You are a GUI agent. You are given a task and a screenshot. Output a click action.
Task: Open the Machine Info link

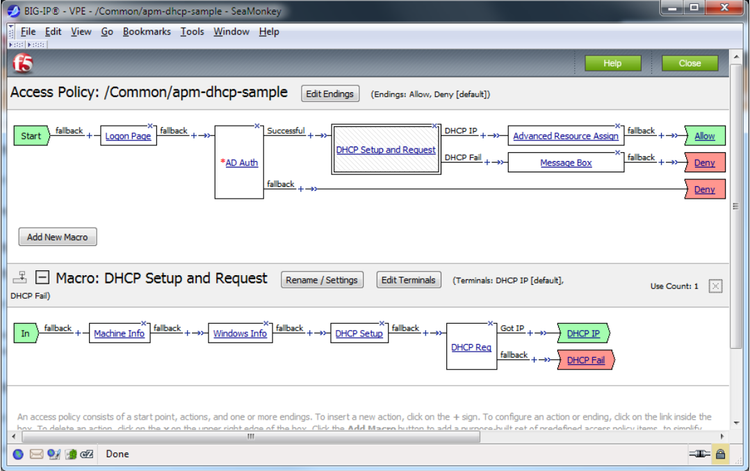pos(119,334)
